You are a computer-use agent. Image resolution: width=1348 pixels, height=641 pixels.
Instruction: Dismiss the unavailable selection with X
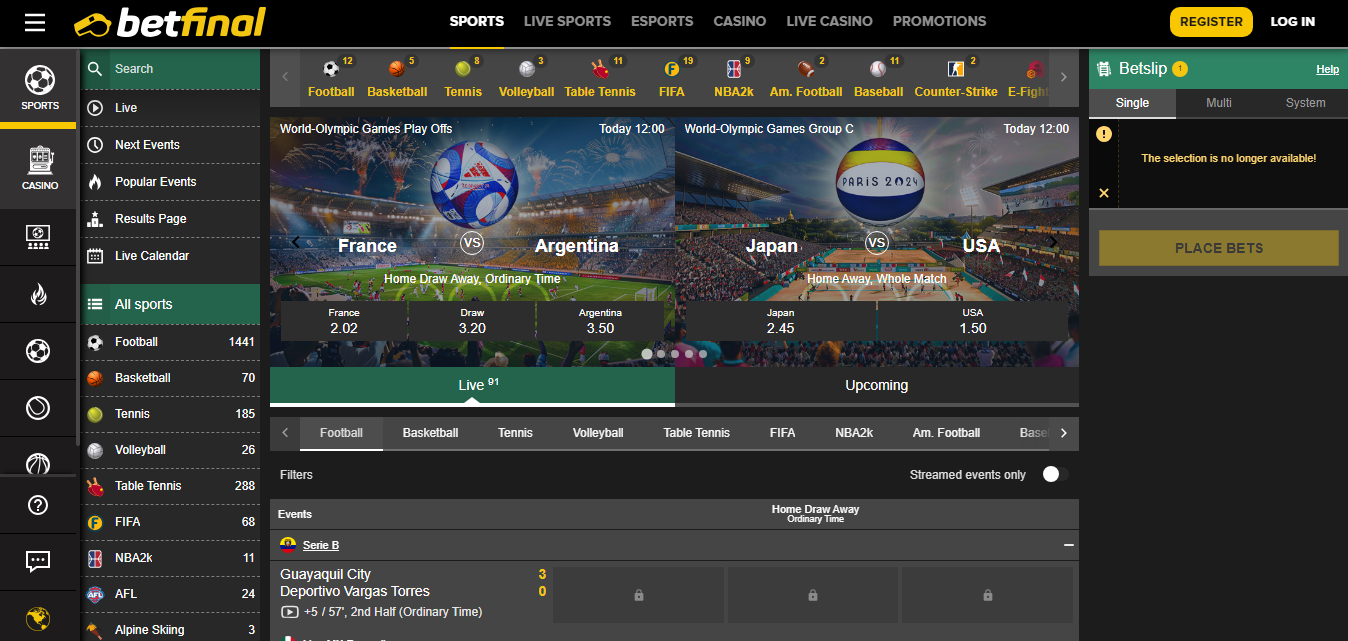pos(1104,193)
